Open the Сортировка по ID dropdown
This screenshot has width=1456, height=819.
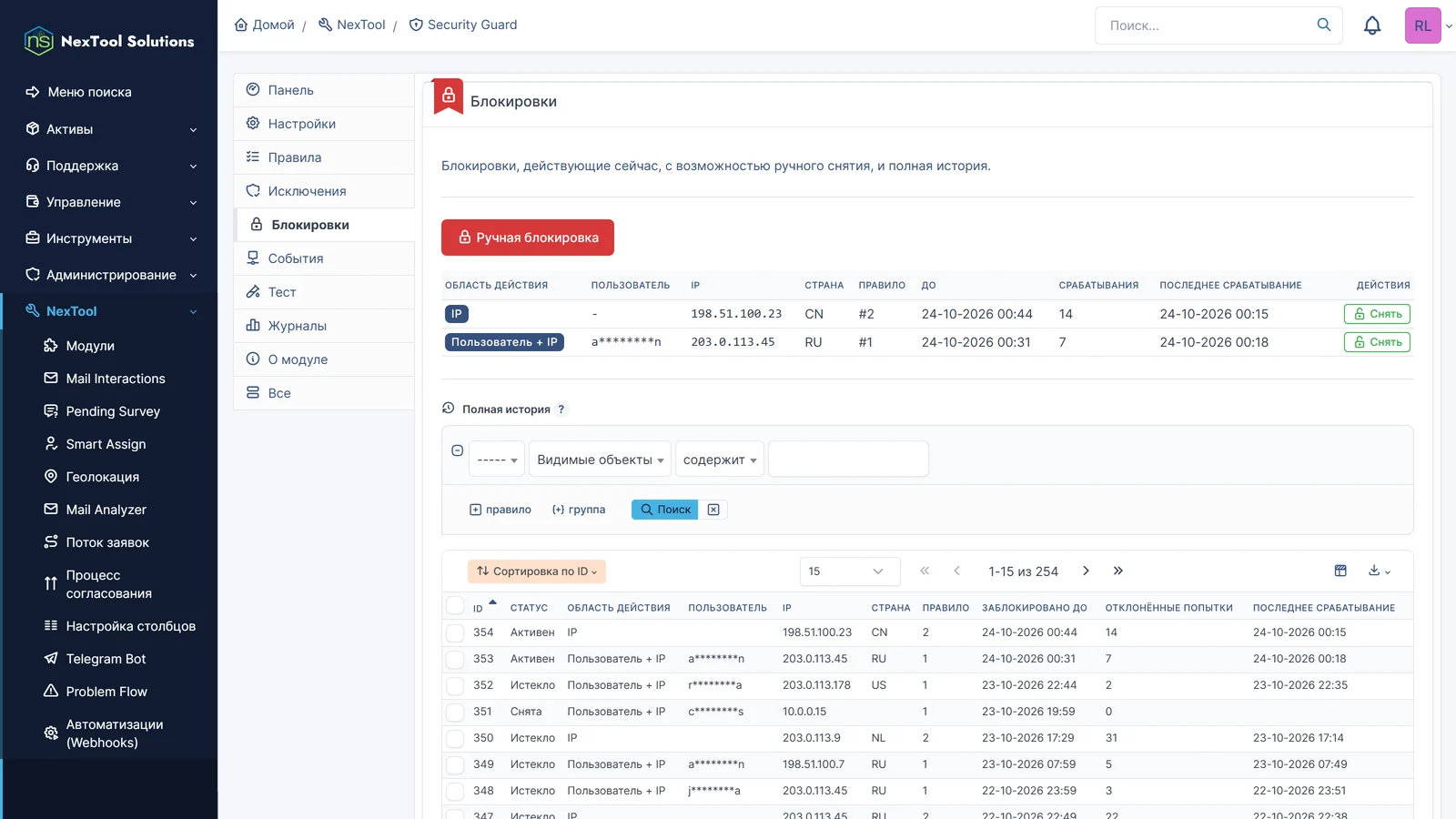537,571
